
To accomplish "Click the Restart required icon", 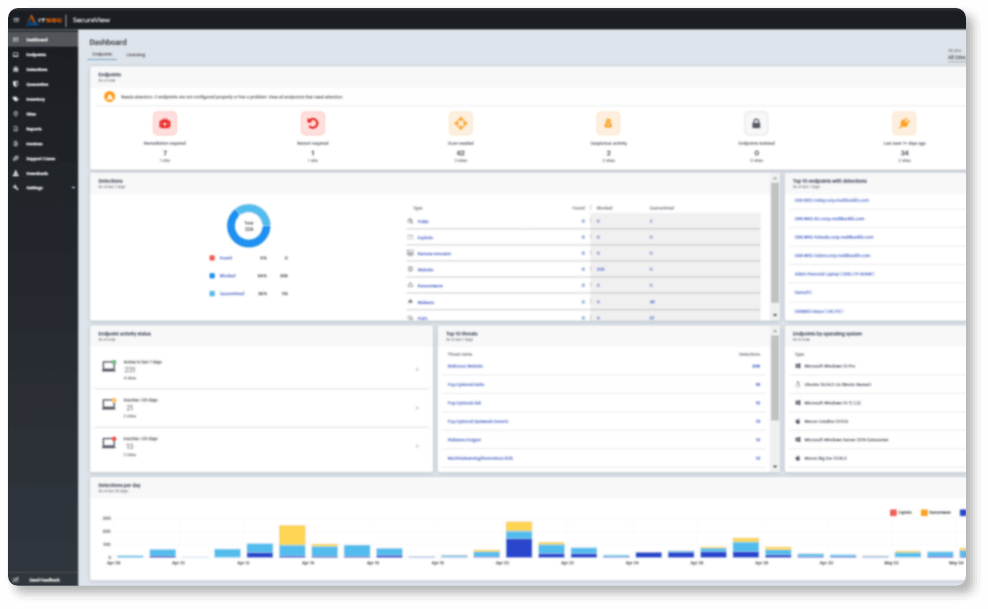I will (313, 123).
